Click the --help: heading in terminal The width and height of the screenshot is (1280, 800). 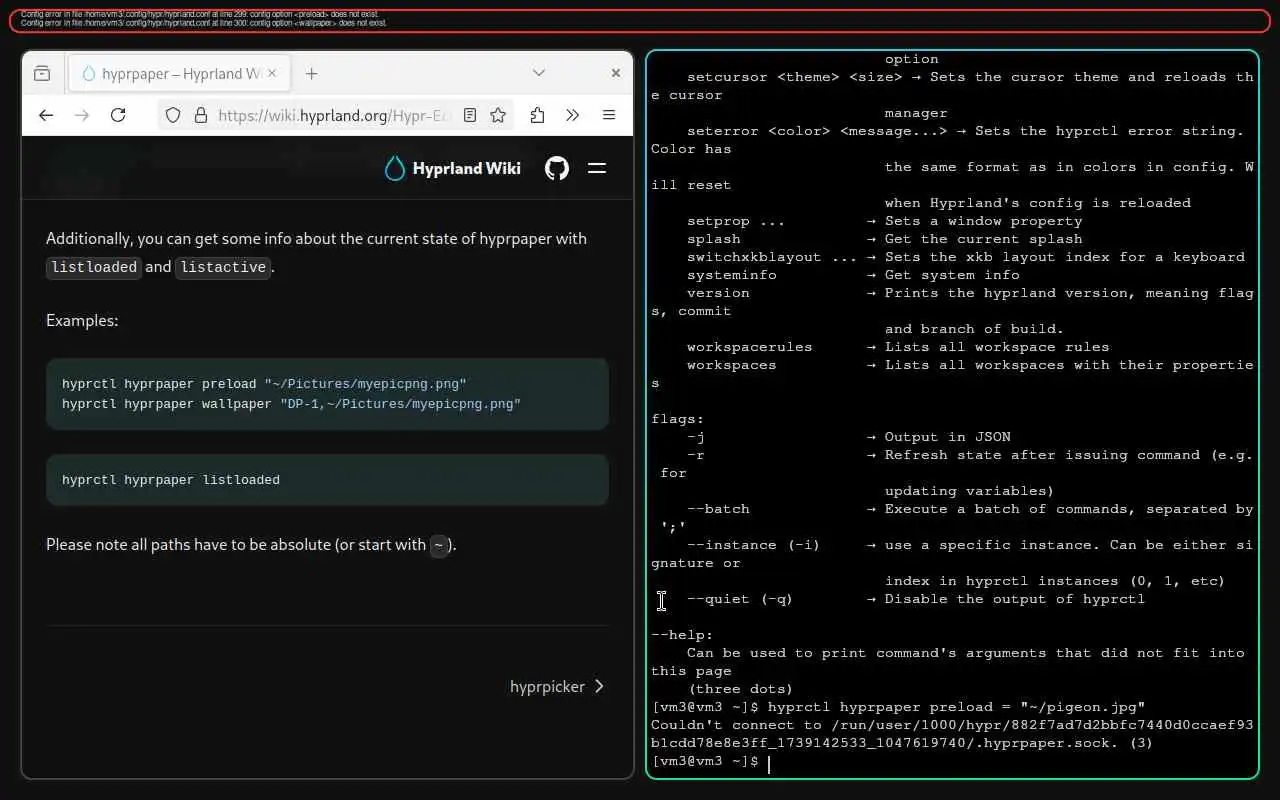point(682,635)
